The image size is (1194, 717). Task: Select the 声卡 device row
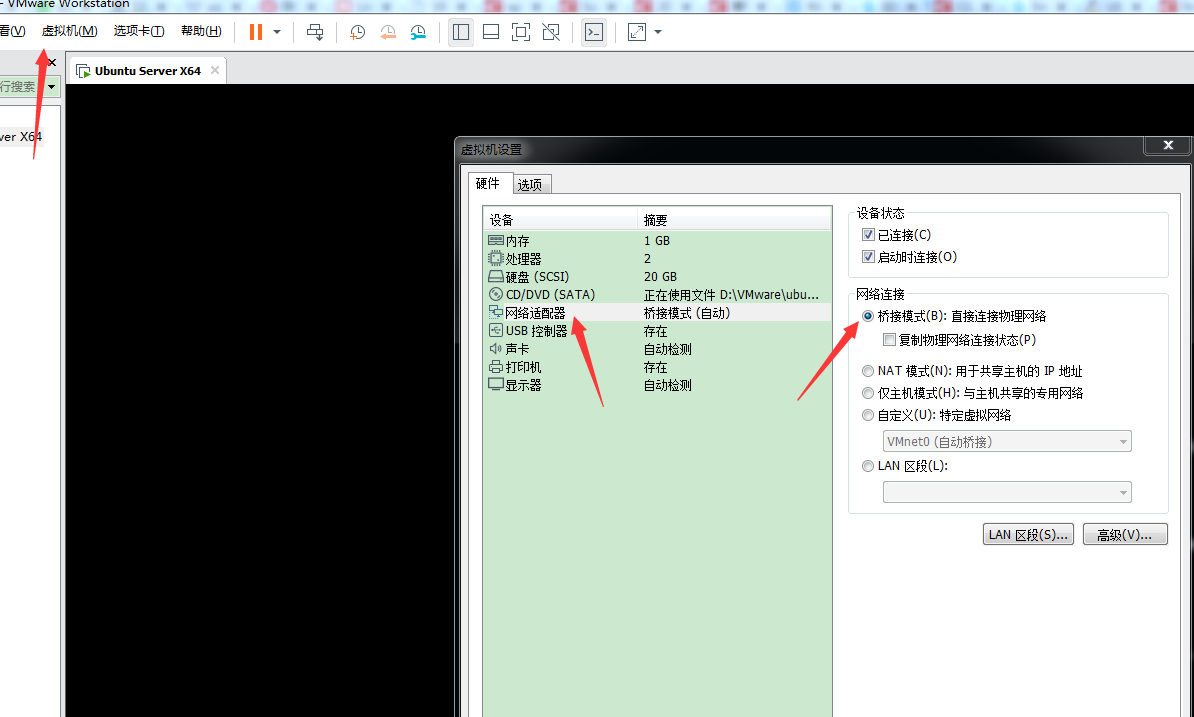pos(657,349)
